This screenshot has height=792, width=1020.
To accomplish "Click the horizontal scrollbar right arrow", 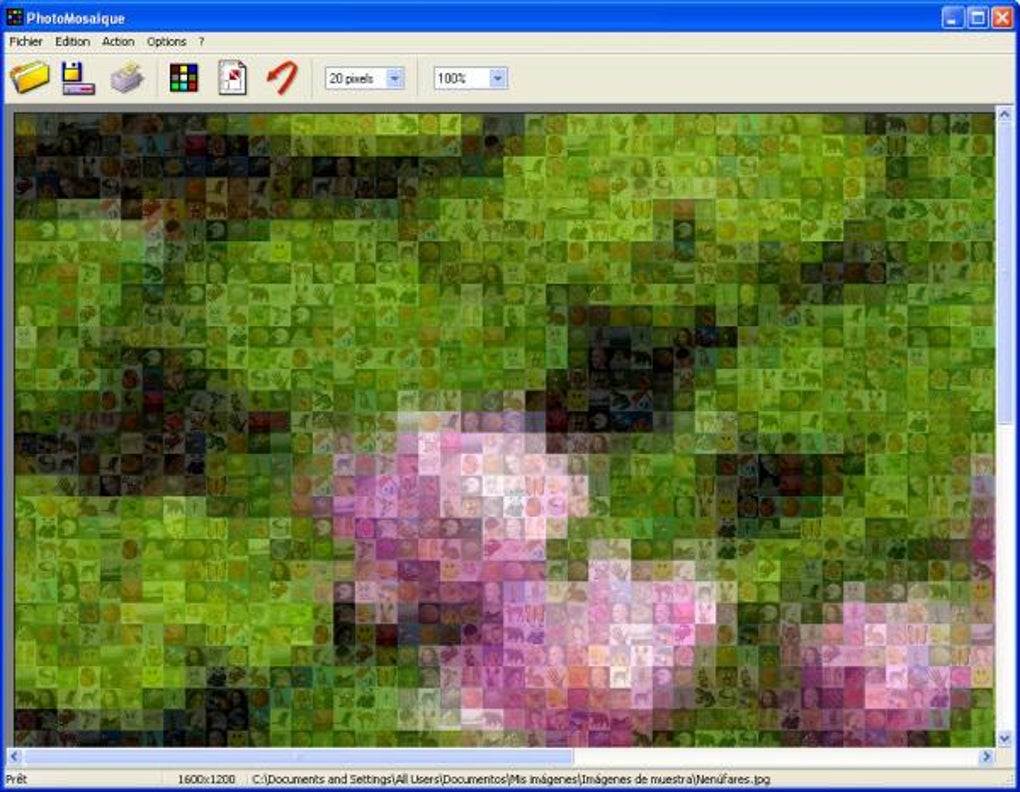I will [x=987, y=756].
